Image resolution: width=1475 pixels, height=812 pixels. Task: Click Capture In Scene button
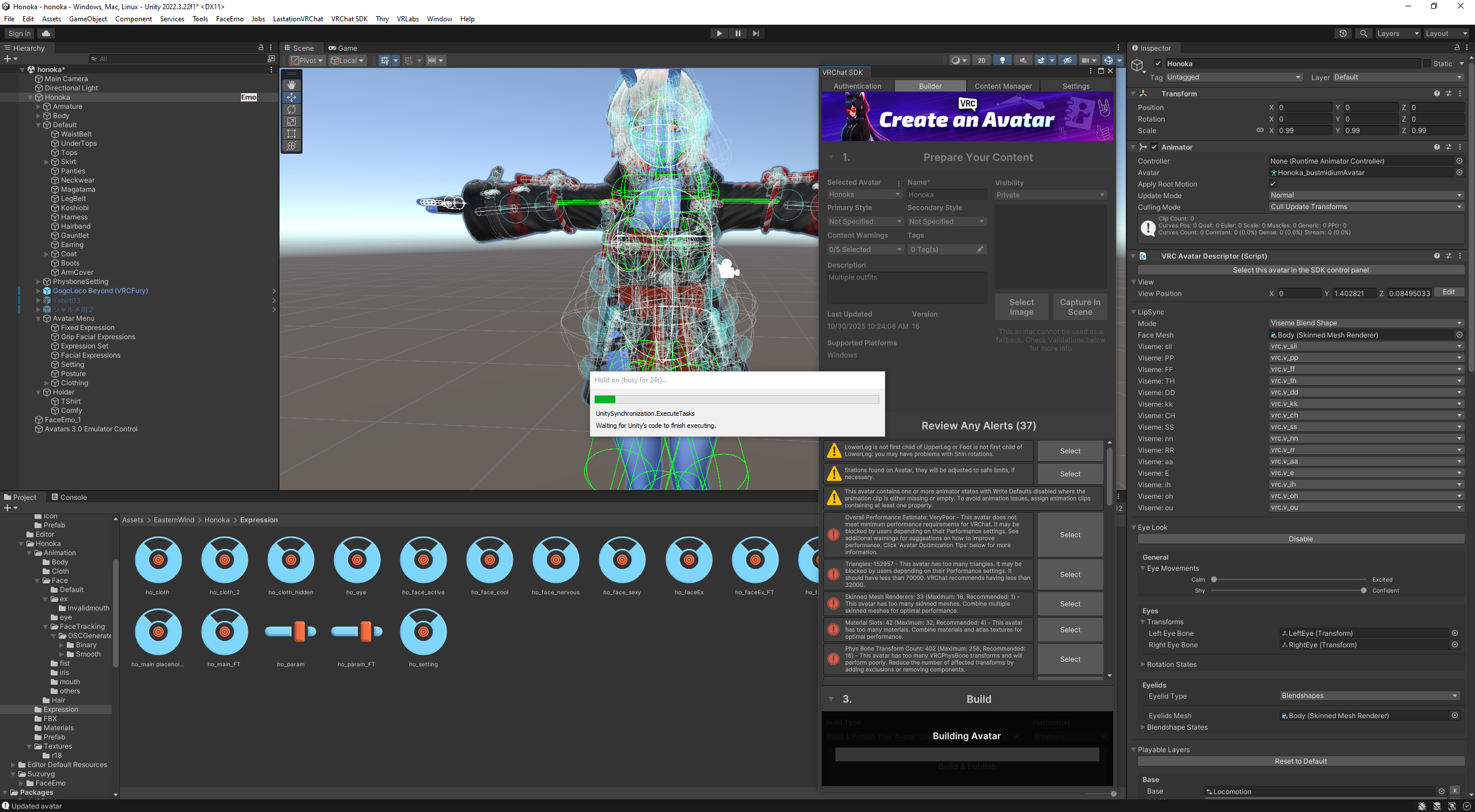tap(1080, 307)
